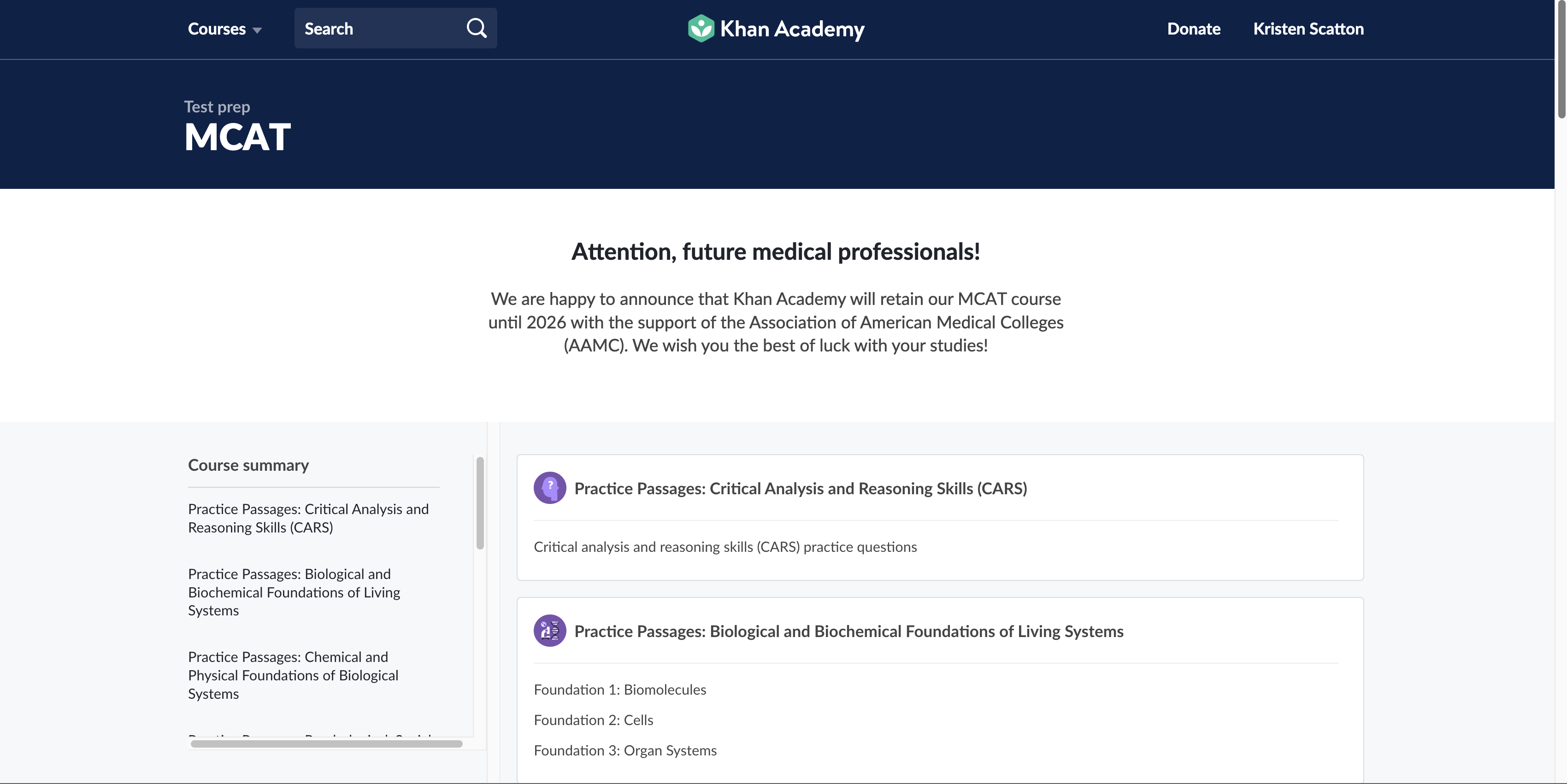Select CARS passages in Course summary
The height and width of the screenshot is (784, 1567).
[x=308, y=518]
